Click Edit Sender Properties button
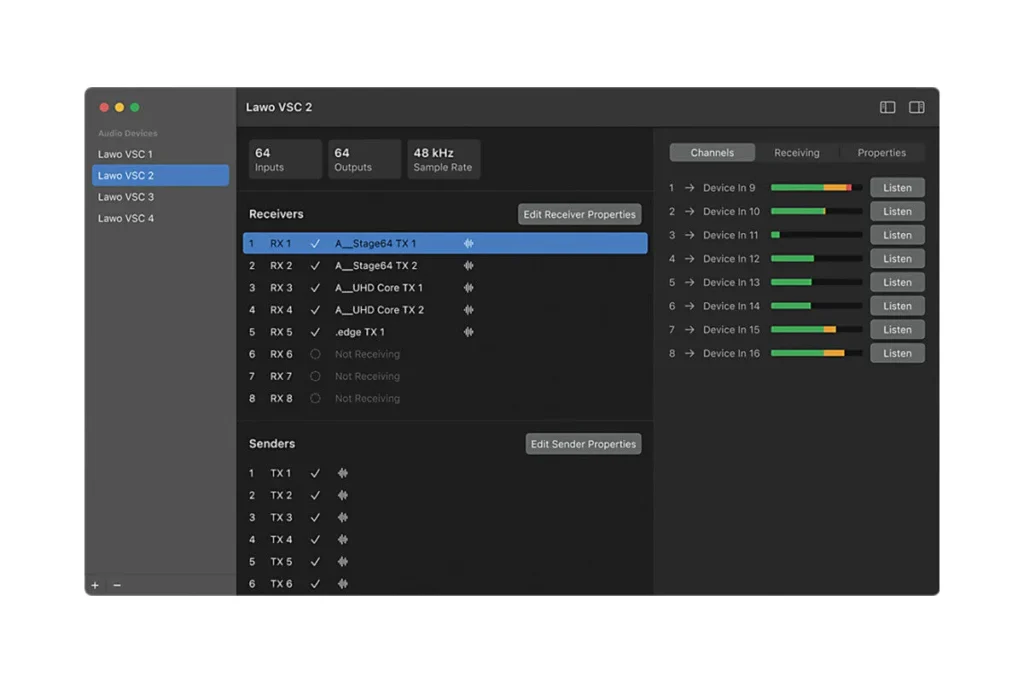Viewport: 1024px width, 683px height. (x=583, y=444)
